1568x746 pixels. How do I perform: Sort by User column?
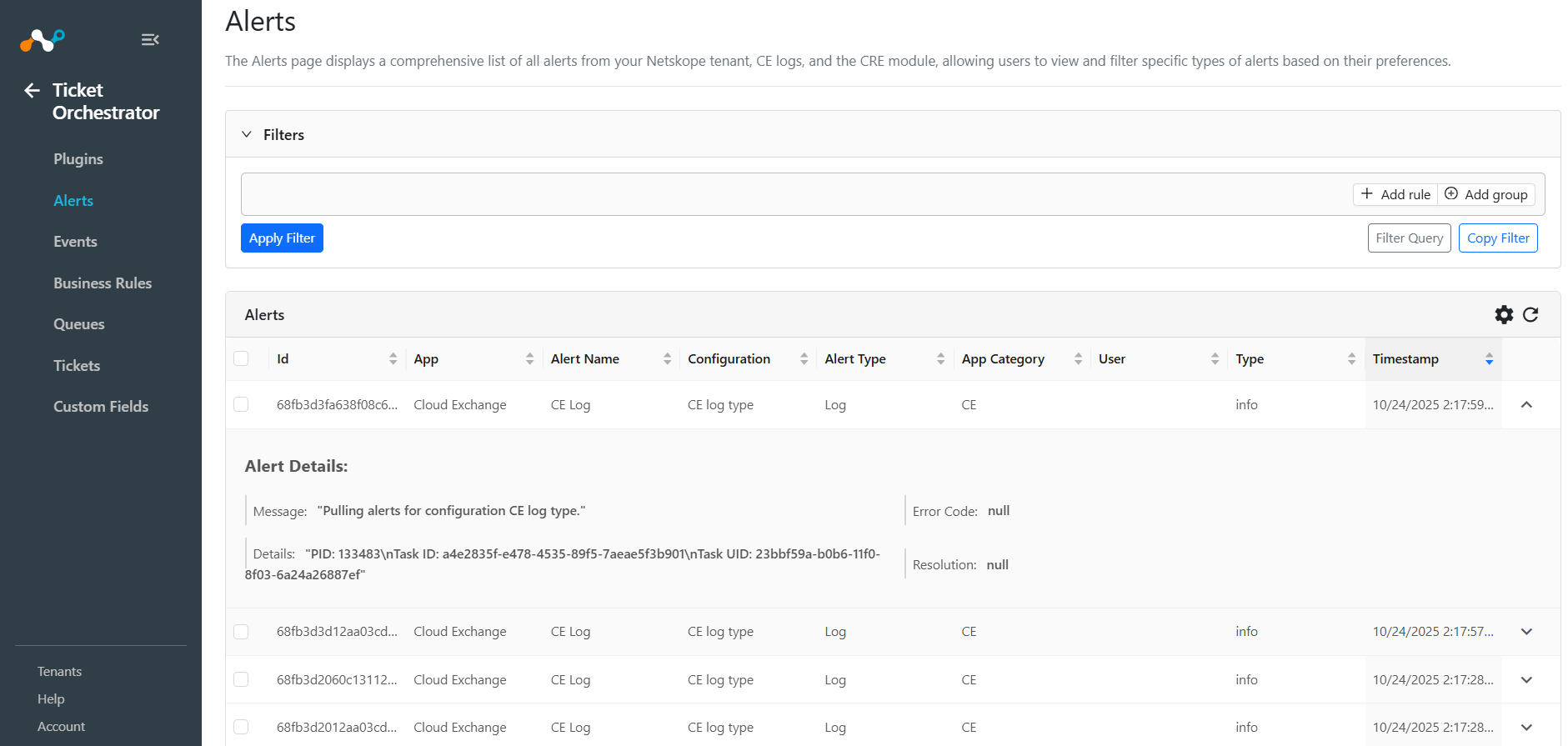1215,358
